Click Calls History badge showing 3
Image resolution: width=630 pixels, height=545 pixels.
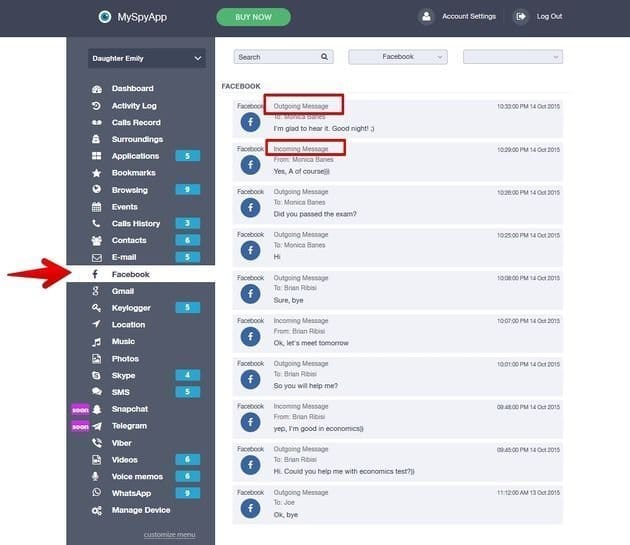[x=188, y=223]
